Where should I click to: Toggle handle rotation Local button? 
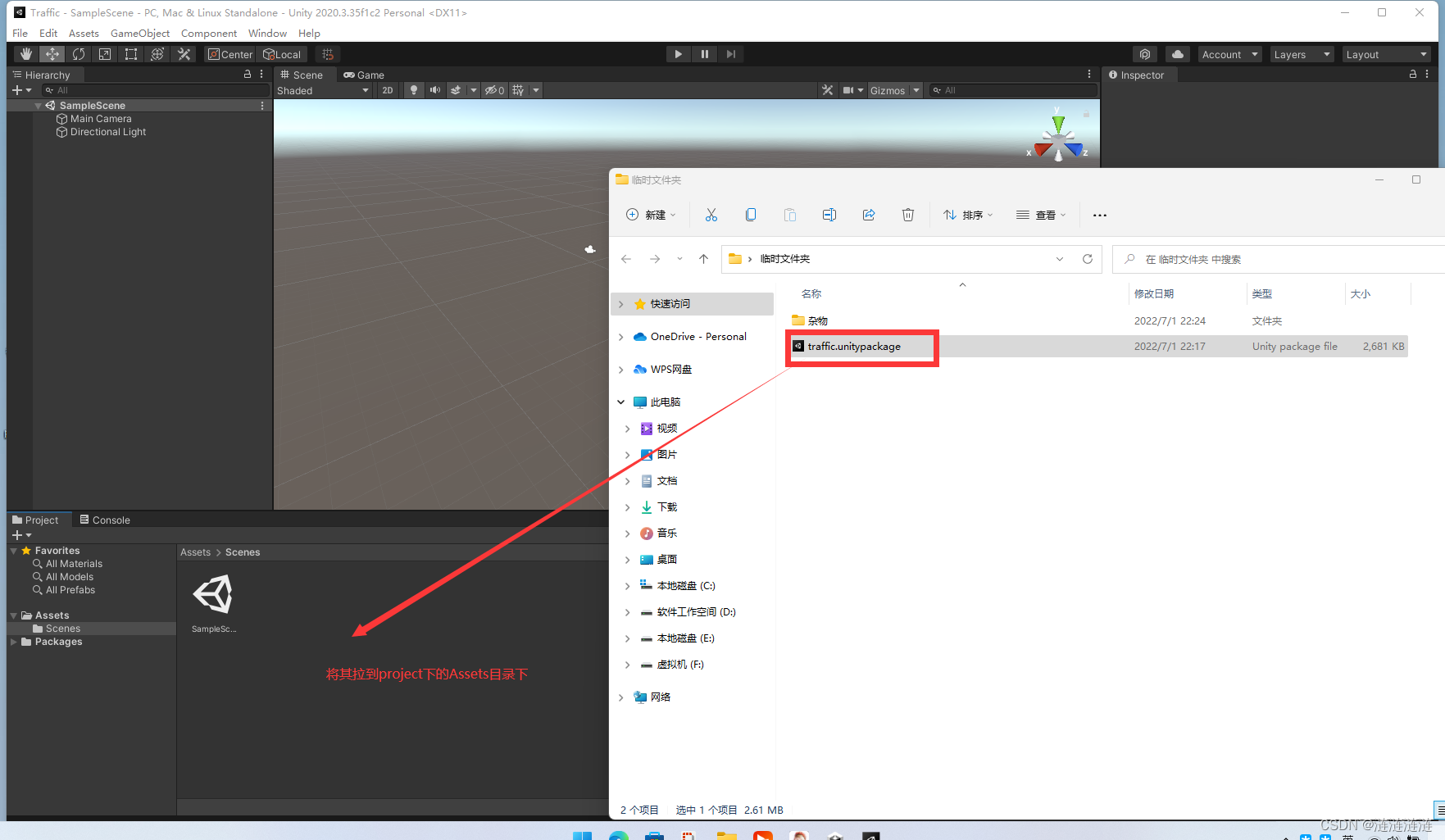(x=283, y=54)
